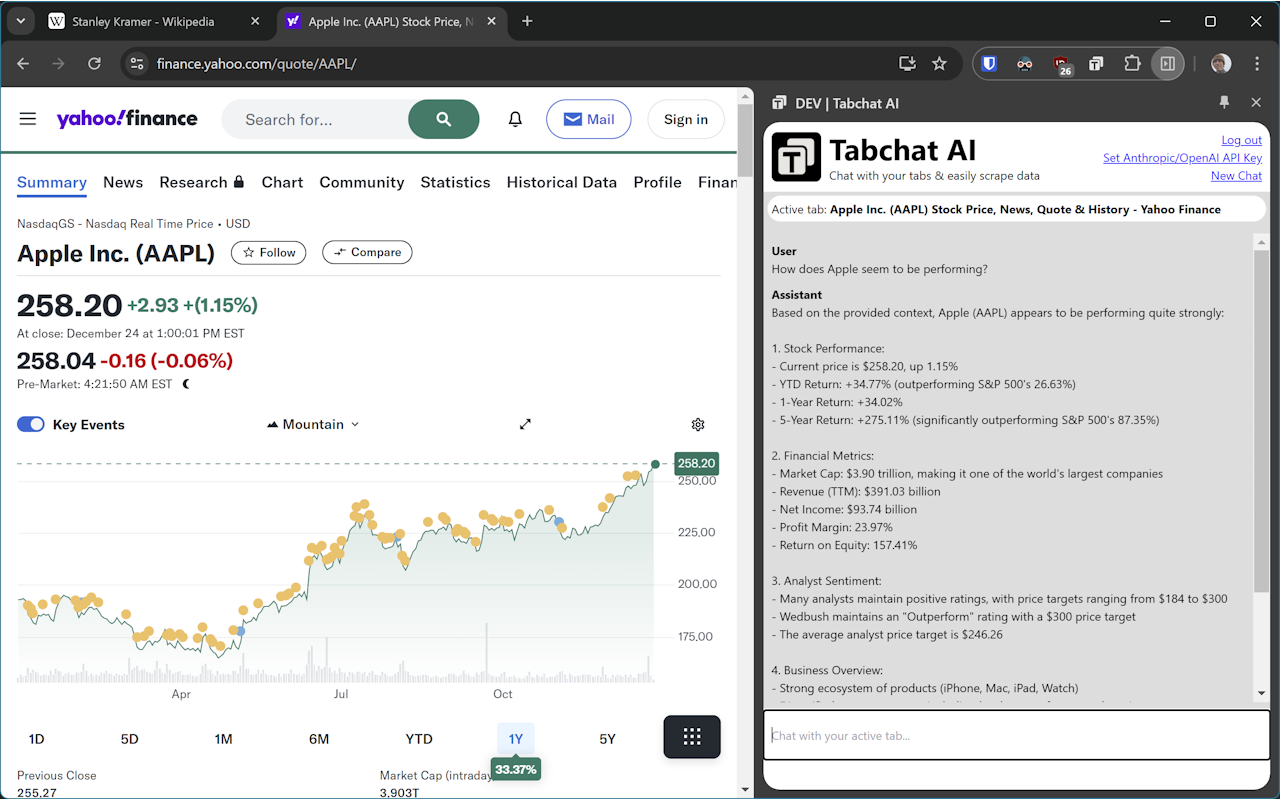Viewport: 1280px width, 800px height.
Task: Open the Chrome tab search dropdown
Action: (x=20, y=21)
